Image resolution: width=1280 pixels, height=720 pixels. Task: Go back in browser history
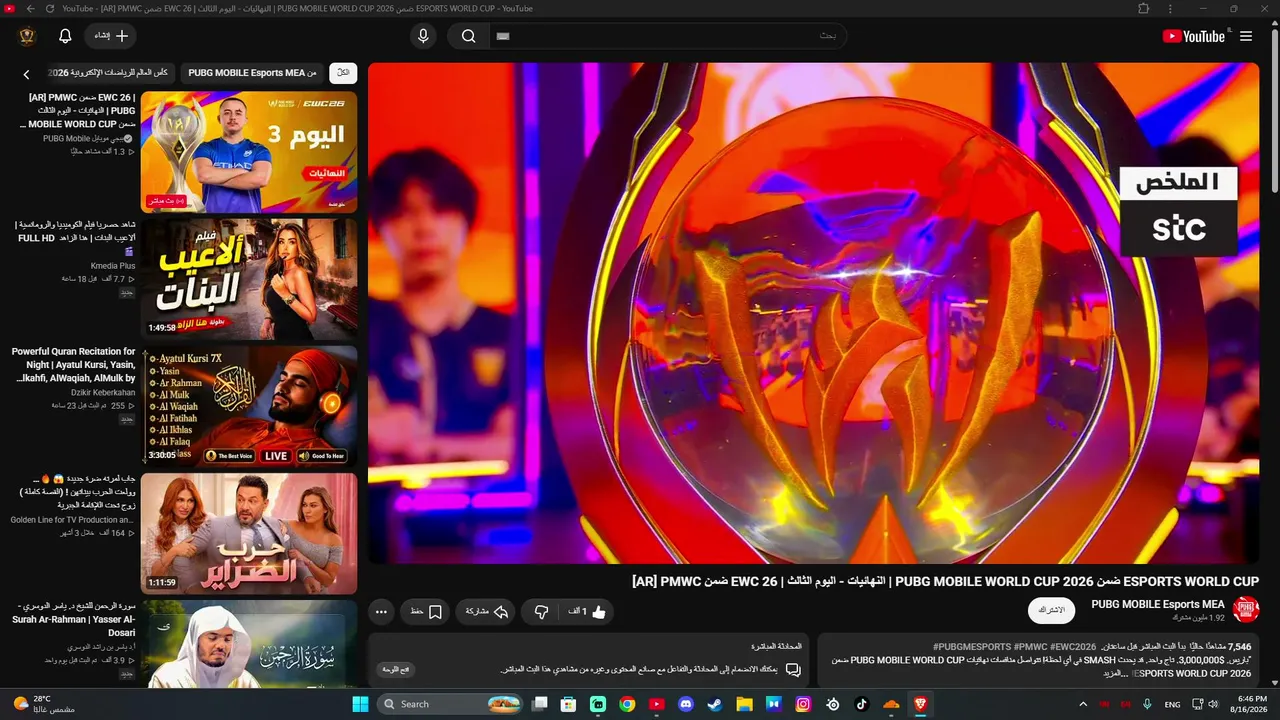coord(30,8)
